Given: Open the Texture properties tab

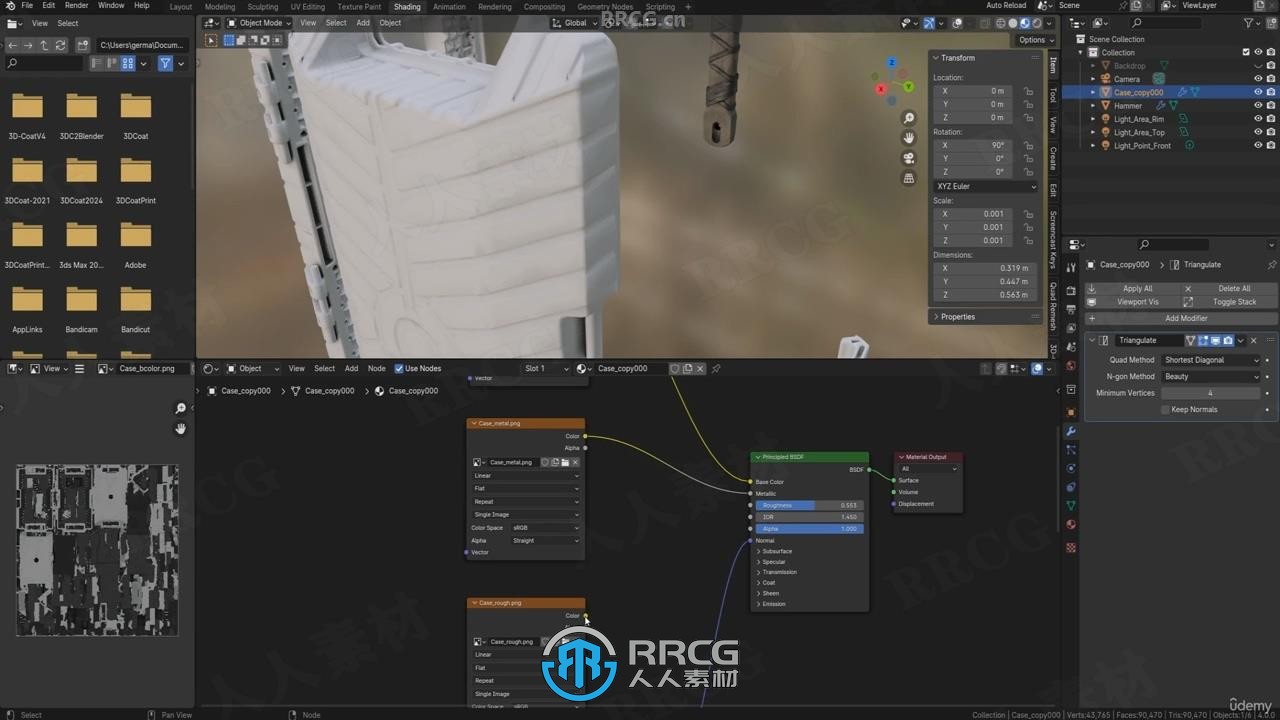Looking at the screenshot, I should coord(1071,548).
